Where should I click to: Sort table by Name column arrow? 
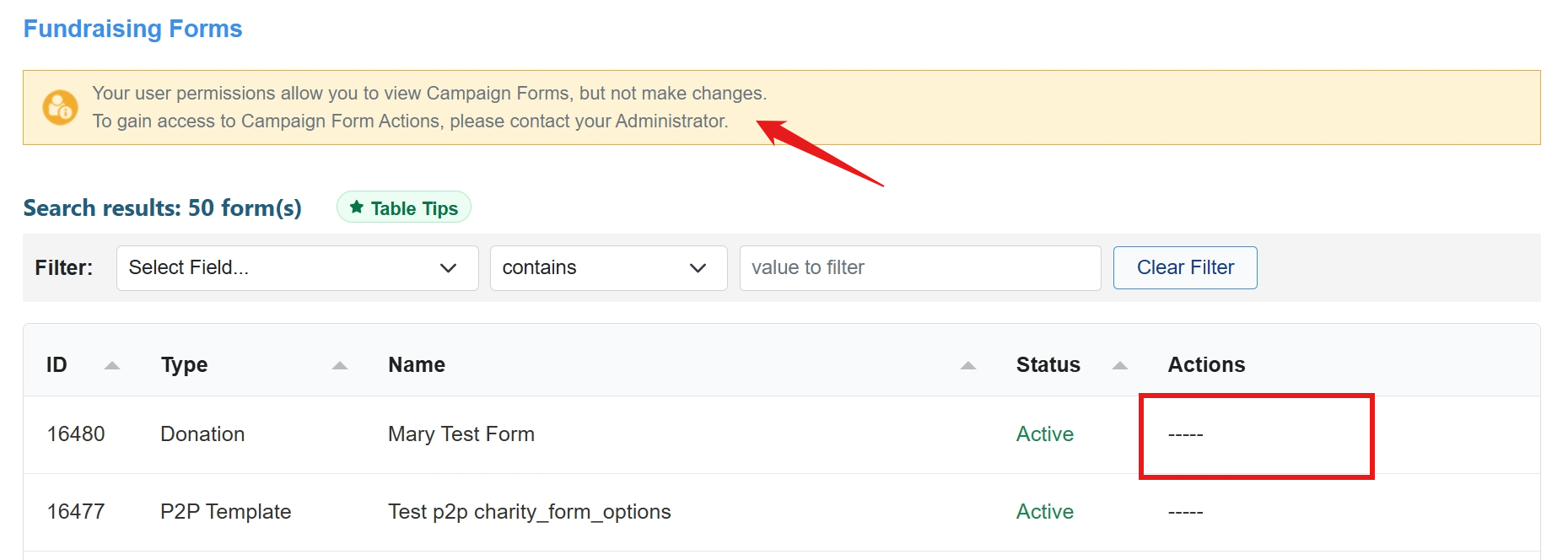968,365
